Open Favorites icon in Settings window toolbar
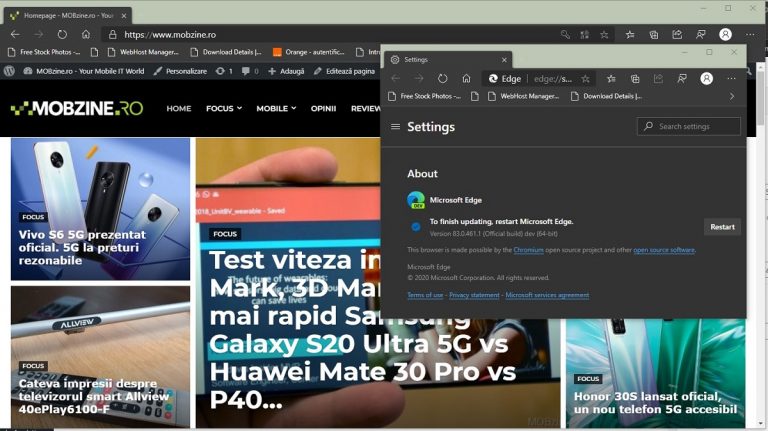Image resolution: width=768 pixels, height=431 pixels. (x=611, y=78)
